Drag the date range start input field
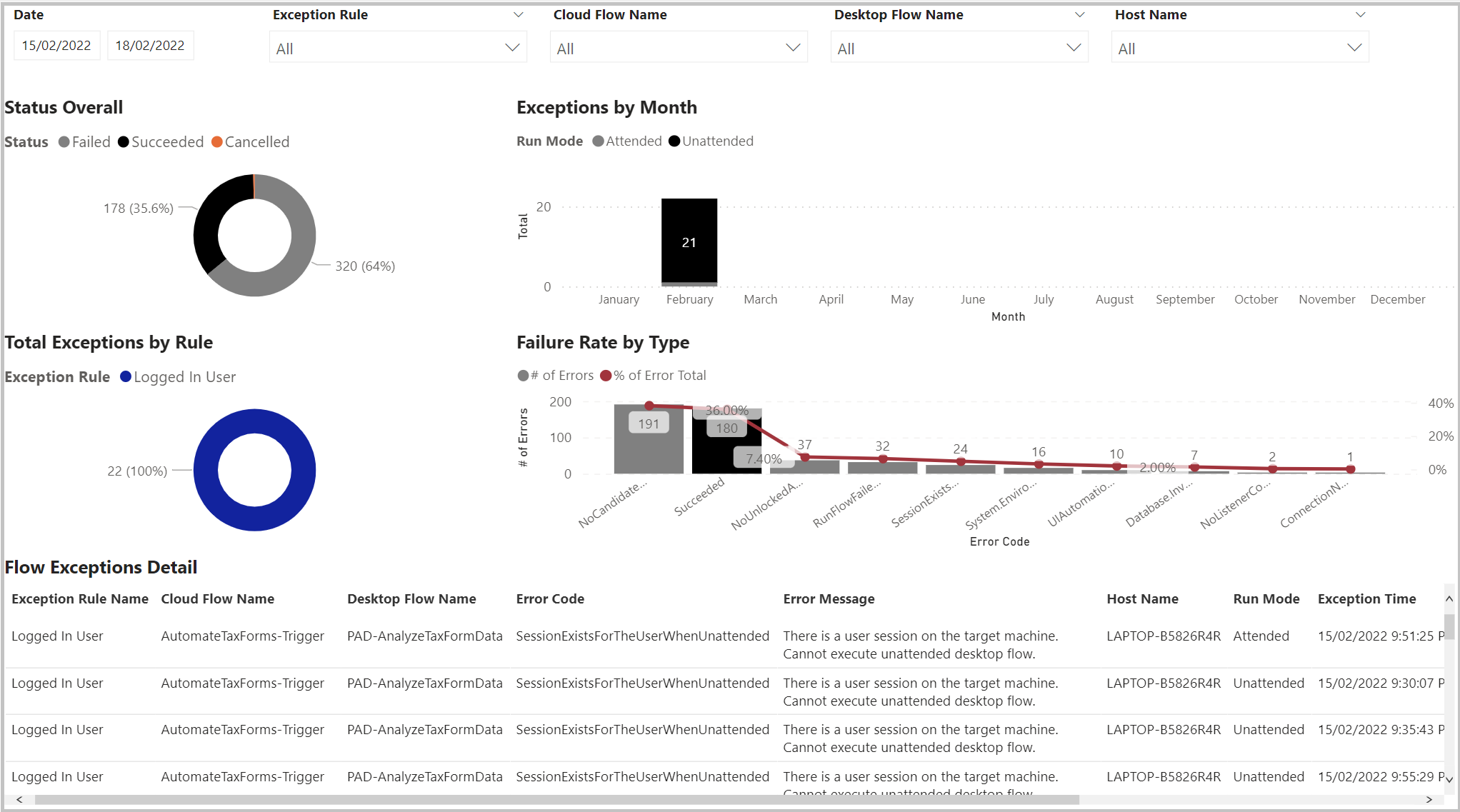Viewport: 1460px width, 812px height. tap(55, 46)
